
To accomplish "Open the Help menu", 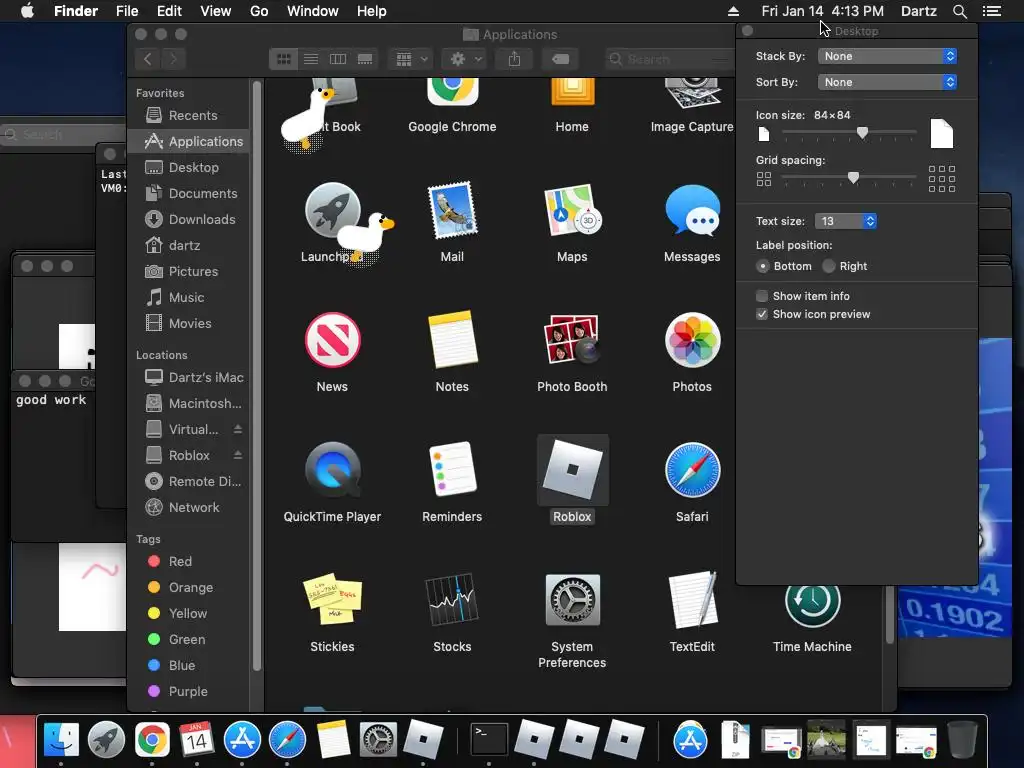I will pyautogui.click(x=372, y=11).
